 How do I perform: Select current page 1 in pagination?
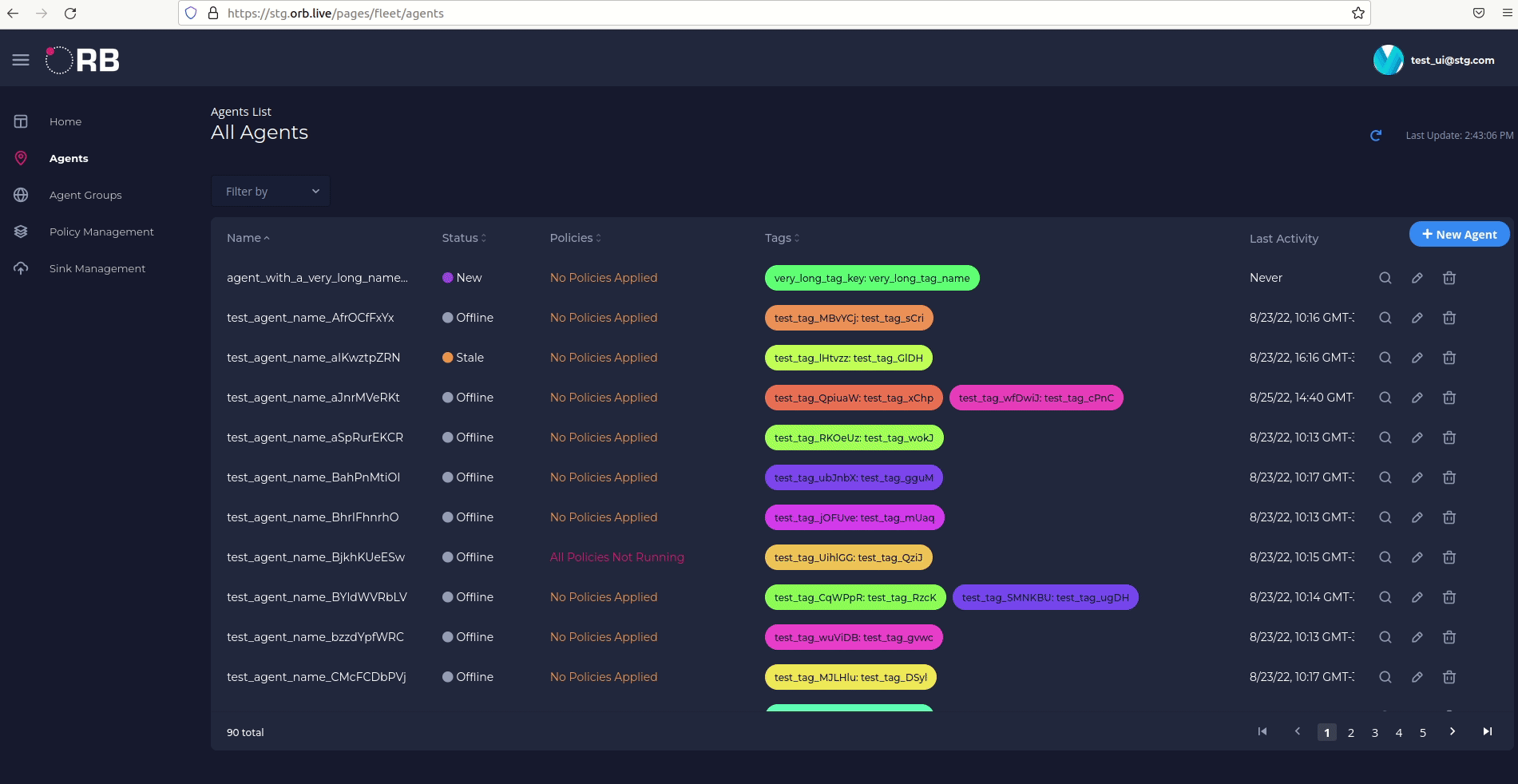[1327, 732]
